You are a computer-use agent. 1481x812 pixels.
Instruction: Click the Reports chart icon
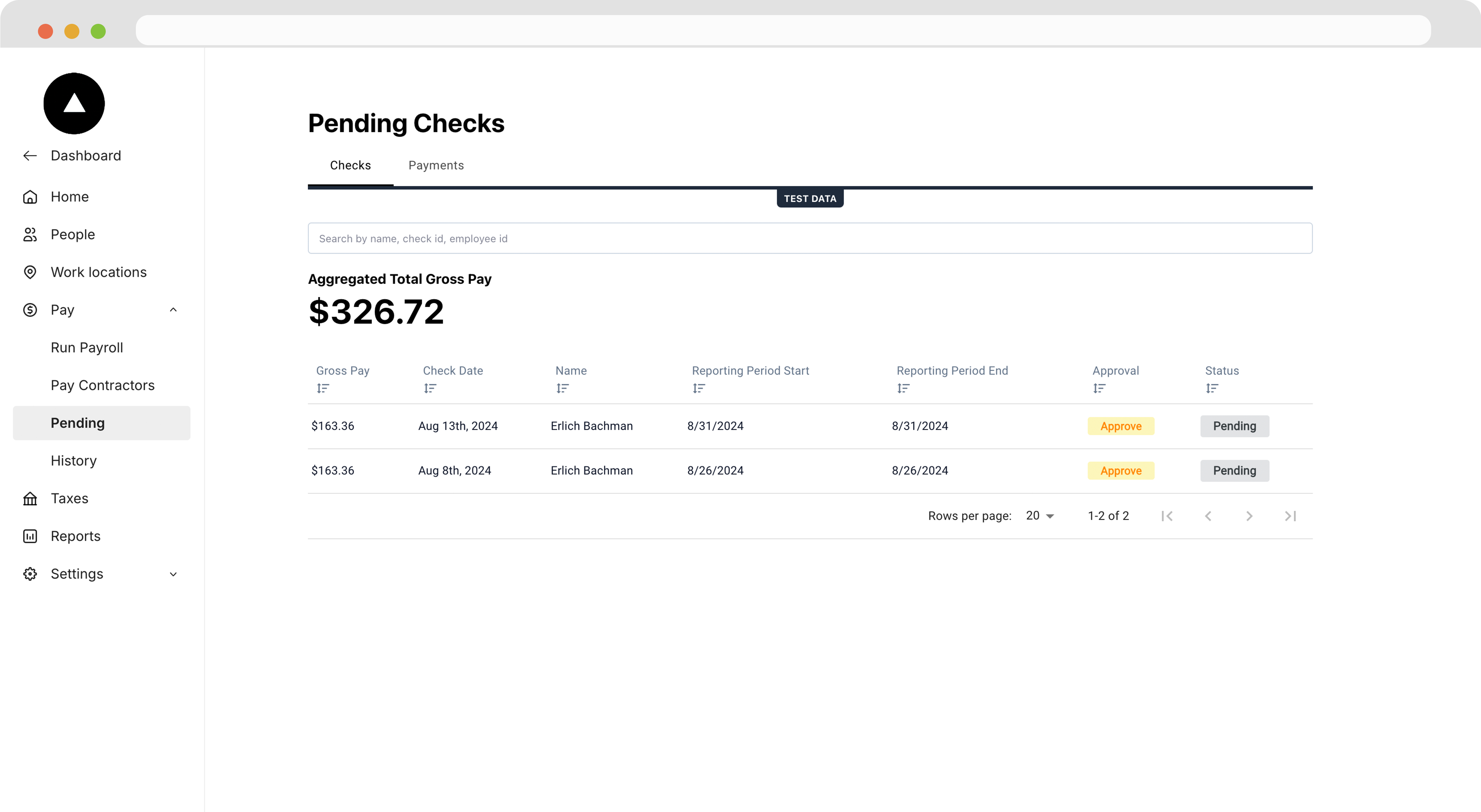coord(30,536)
